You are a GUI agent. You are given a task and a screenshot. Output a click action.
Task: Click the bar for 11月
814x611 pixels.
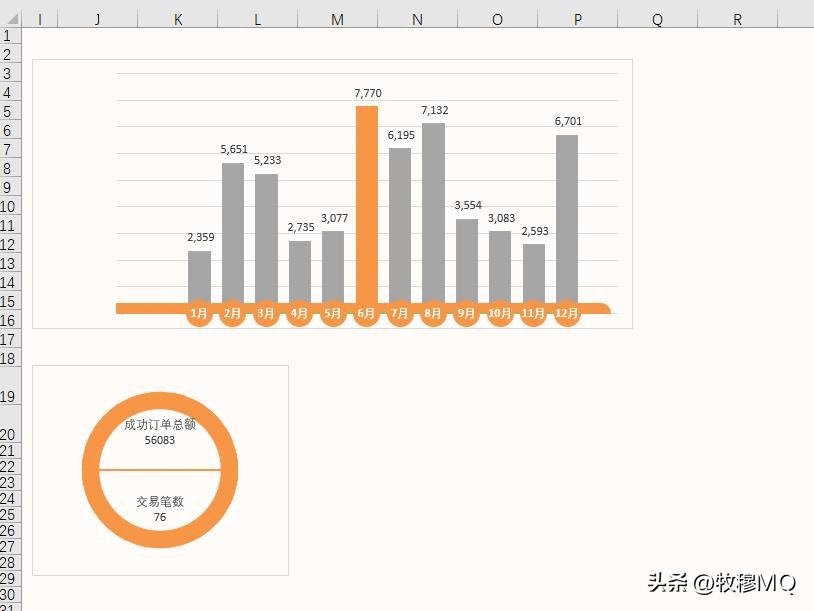(532, 270)
